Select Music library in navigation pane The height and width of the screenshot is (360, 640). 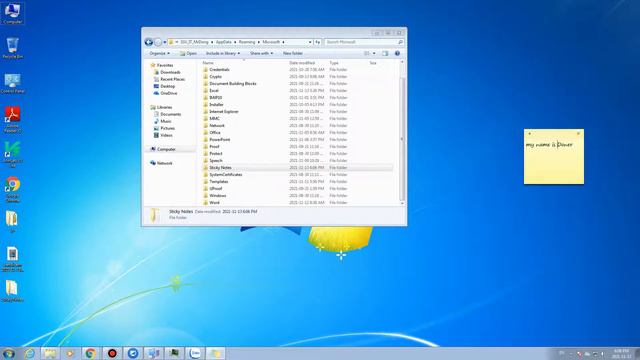click(x=163, y=121)
